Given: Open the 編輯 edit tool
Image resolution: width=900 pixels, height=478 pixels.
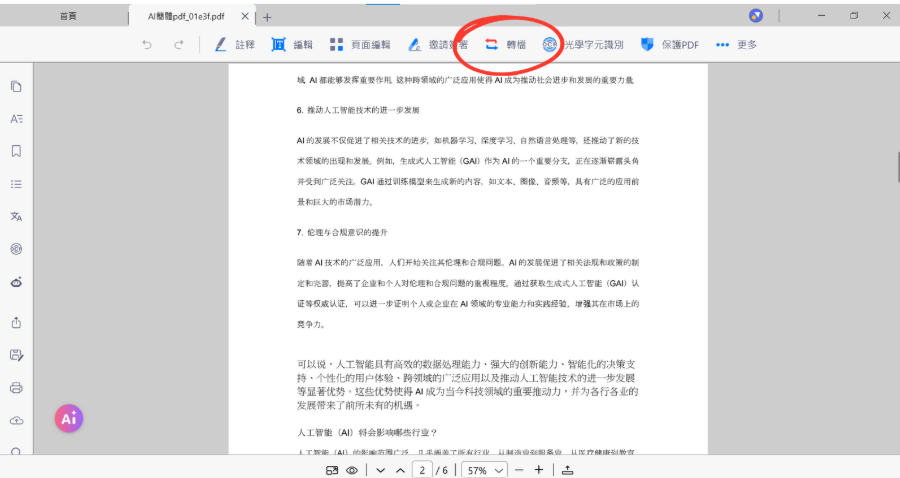Looking at the screenshot, I should point(292,44).
